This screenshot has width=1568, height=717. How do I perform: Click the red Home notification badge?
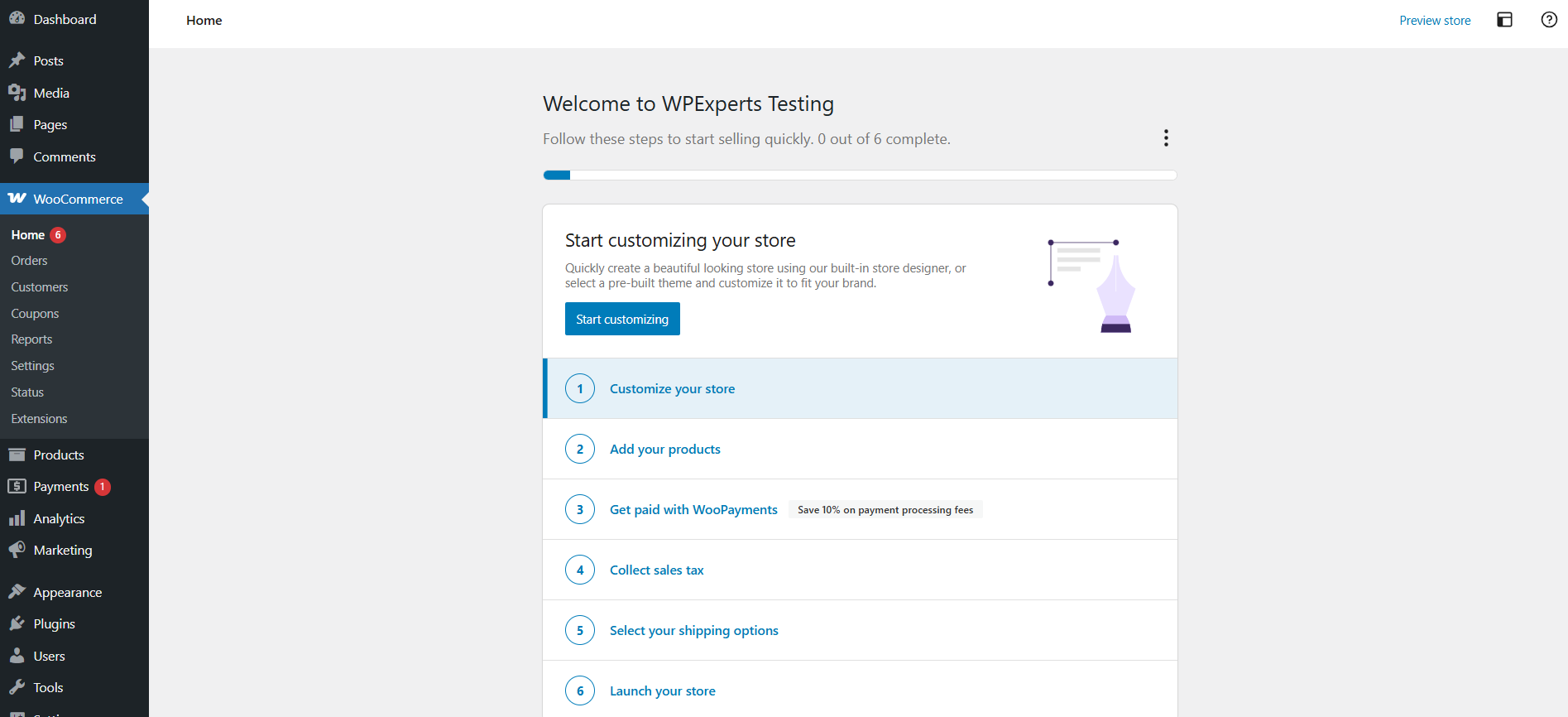coord(58,235)
